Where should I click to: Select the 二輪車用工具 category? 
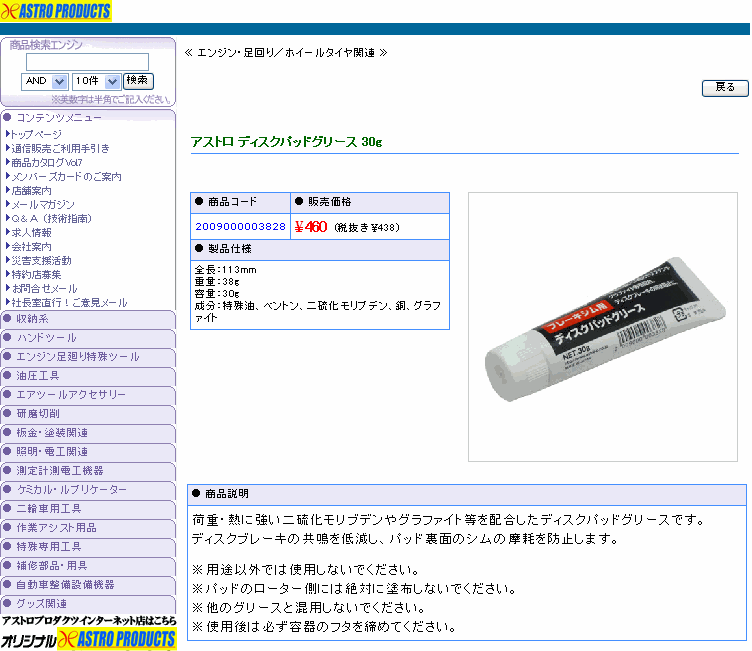tap(88, 509)
